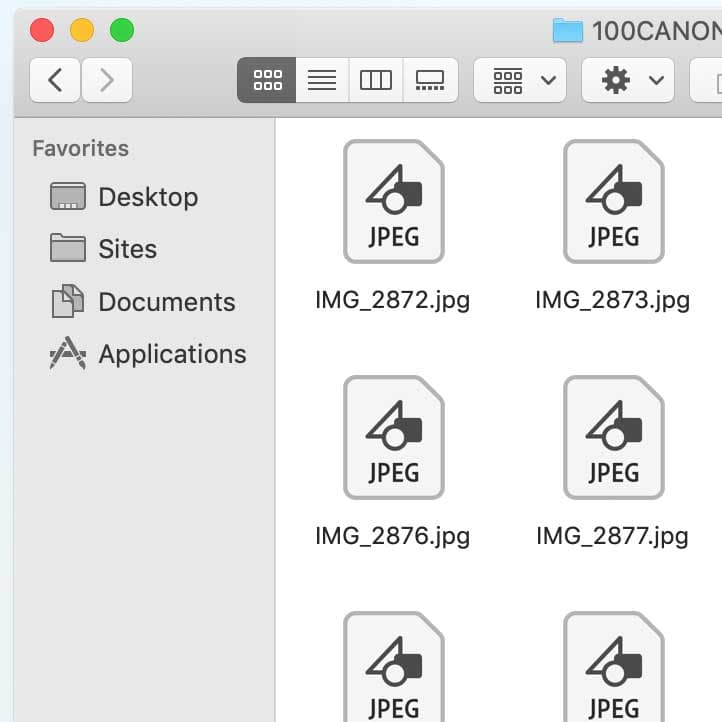722x722 pixels.
Task: Open the group-by arrangement dropdown
Action: (520, 80)
